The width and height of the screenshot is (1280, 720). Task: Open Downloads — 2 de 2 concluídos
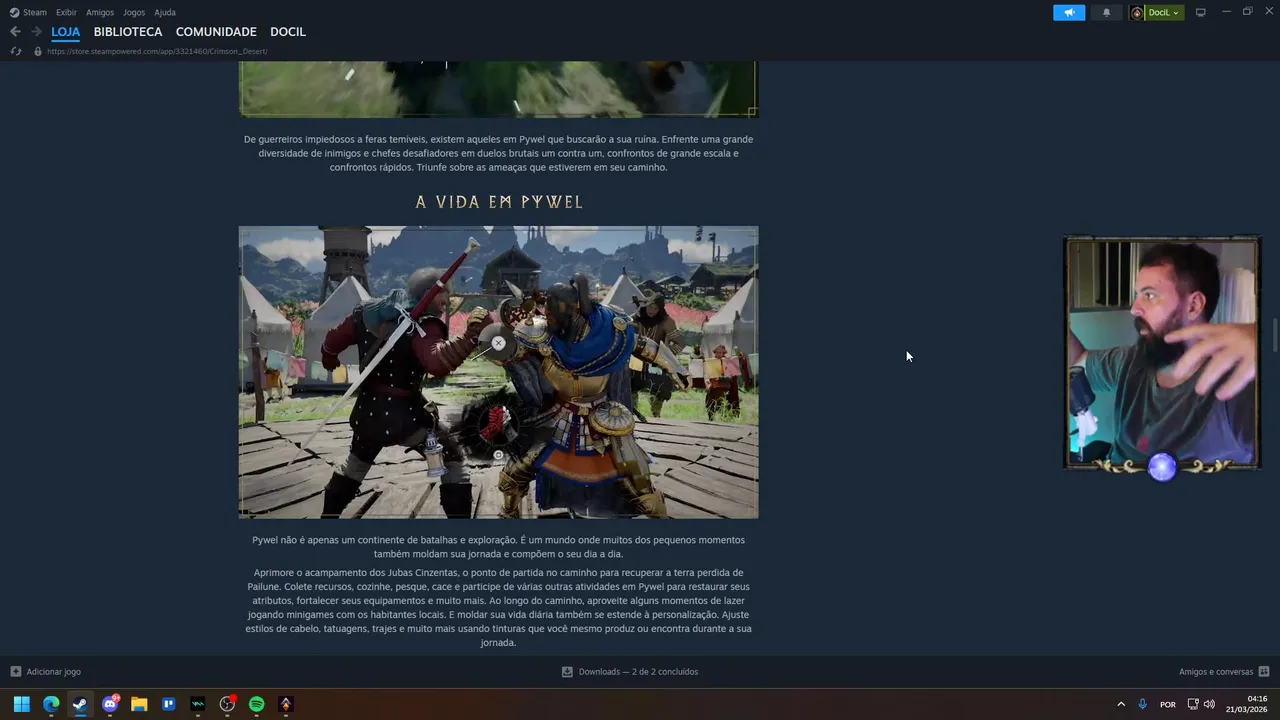click(x=638, y=672)
